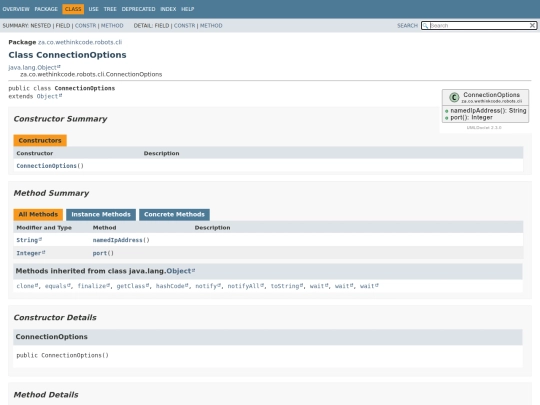Open the Deprecated navigation item
The image size is (540, 405).
[138, 9]
